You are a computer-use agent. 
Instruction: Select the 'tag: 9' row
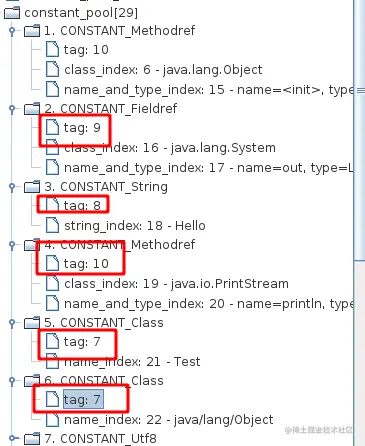tap(82, 128)
